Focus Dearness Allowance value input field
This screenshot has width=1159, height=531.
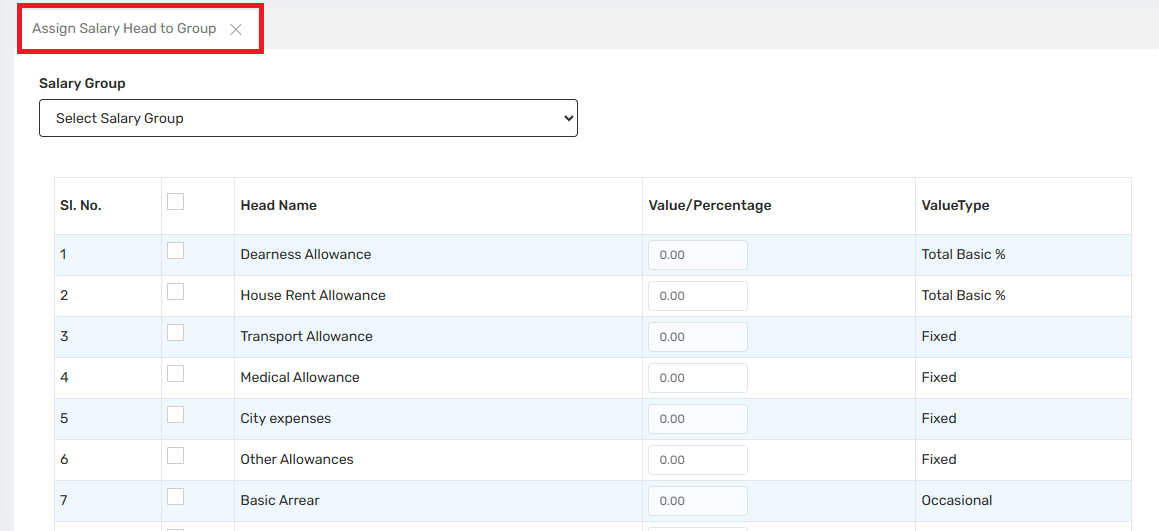pos(698,255)
